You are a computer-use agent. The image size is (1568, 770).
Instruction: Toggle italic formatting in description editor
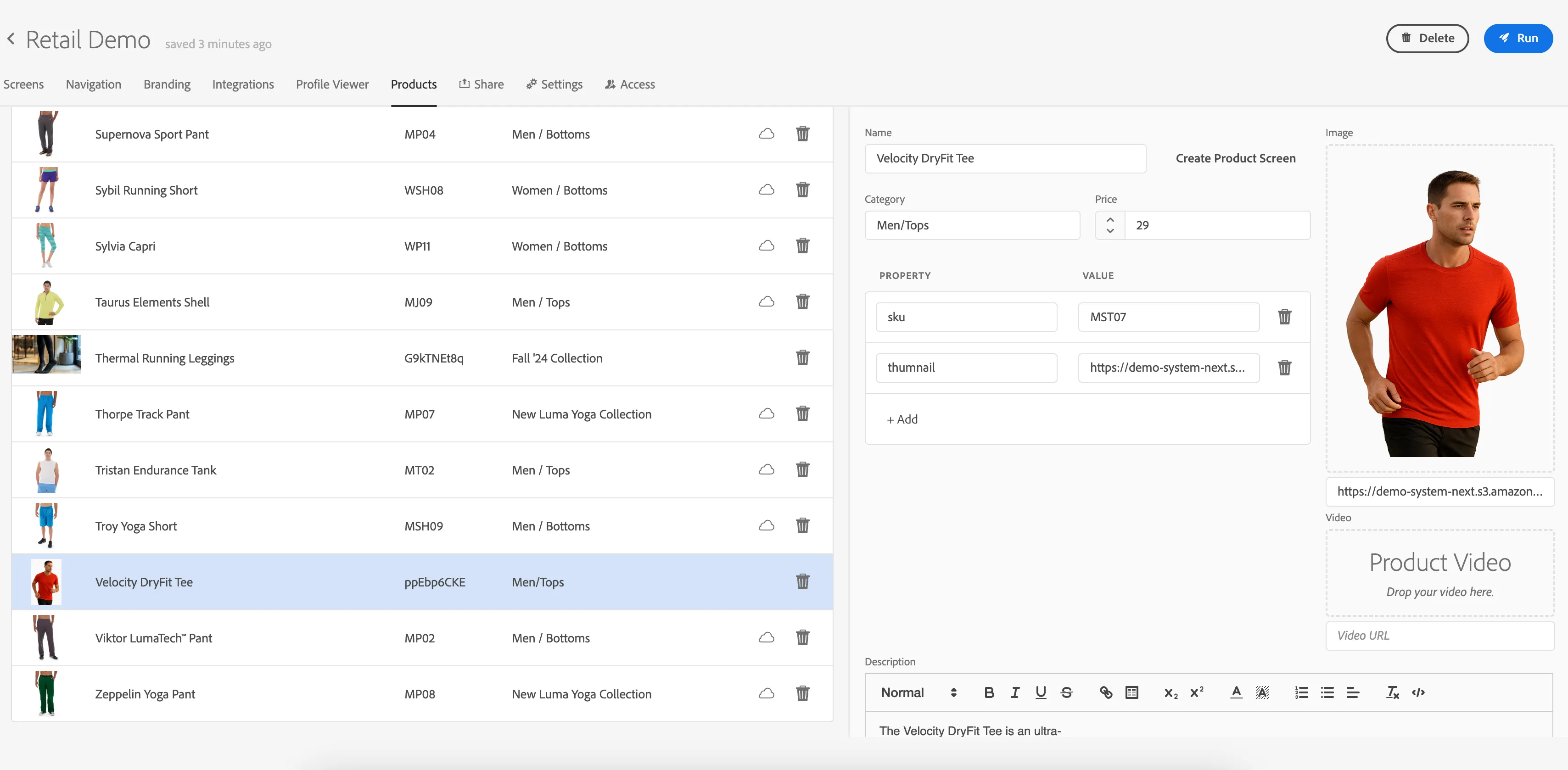coord(1015,693)
